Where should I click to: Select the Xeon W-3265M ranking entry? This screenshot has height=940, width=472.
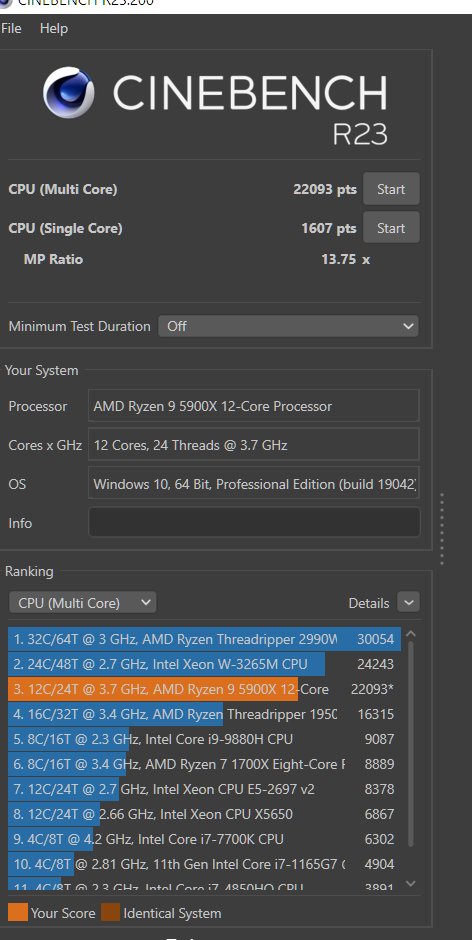205,664
